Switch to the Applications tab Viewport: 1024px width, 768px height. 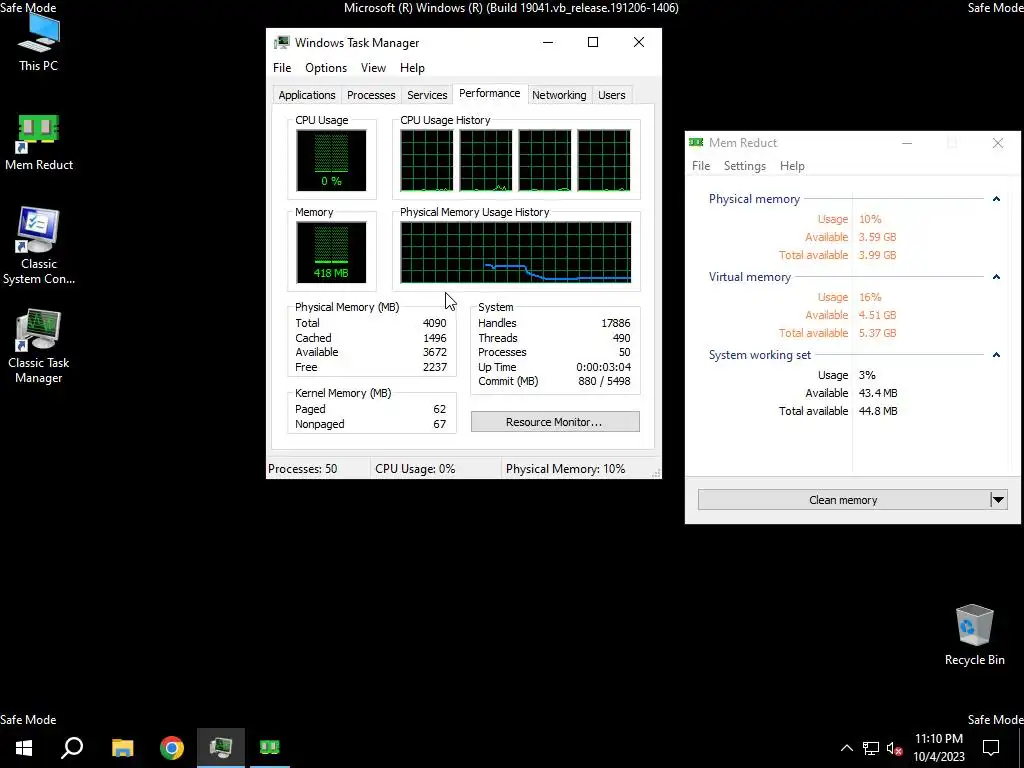(307, 95)
